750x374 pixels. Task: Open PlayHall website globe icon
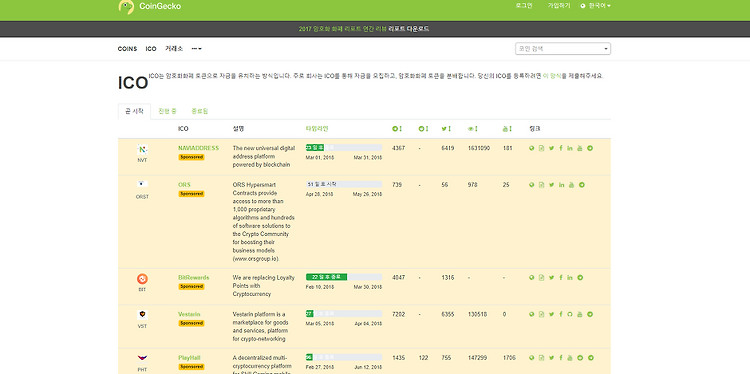click(x=531, y=358)
